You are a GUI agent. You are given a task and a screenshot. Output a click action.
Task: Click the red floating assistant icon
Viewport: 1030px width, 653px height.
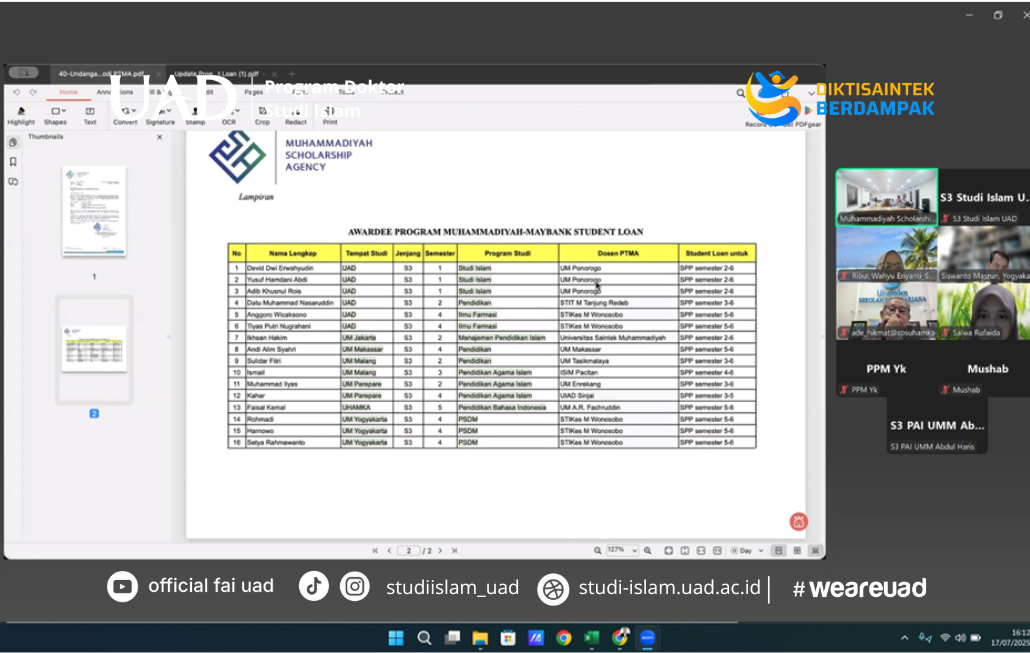click(799, 522)
